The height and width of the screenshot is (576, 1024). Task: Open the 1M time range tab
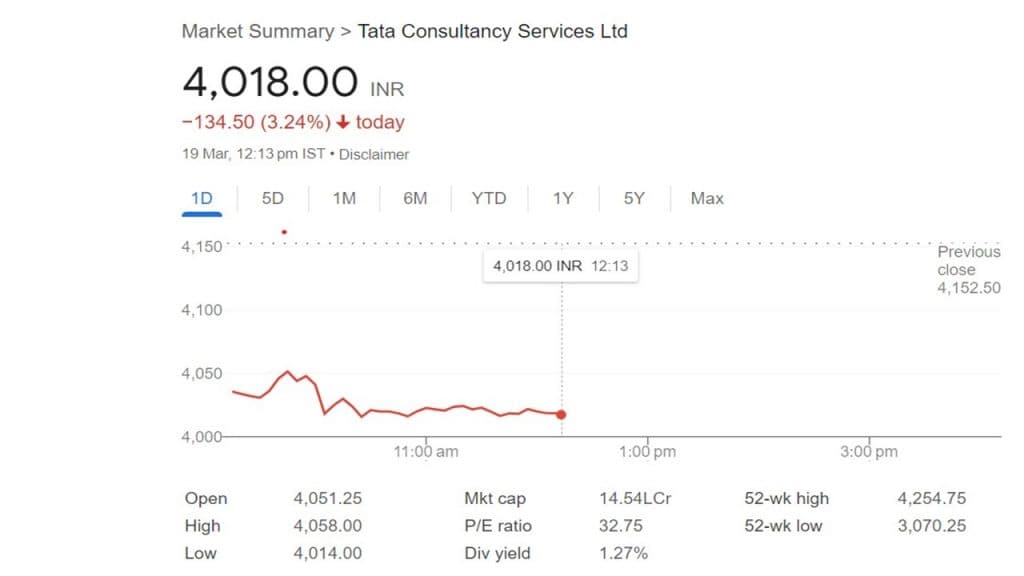(x=344, y=198)
